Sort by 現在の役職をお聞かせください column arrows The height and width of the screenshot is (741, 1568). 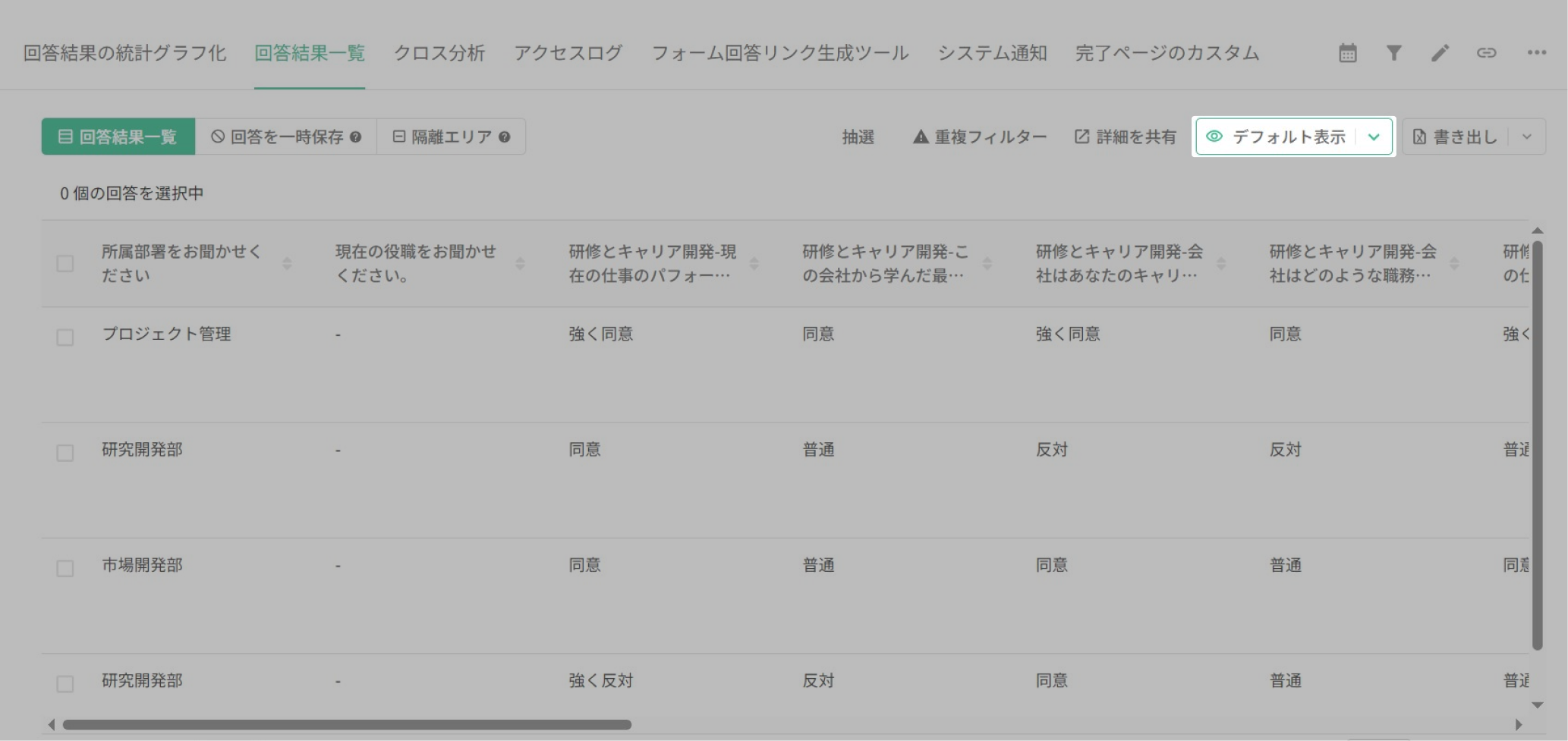(520, 264)
